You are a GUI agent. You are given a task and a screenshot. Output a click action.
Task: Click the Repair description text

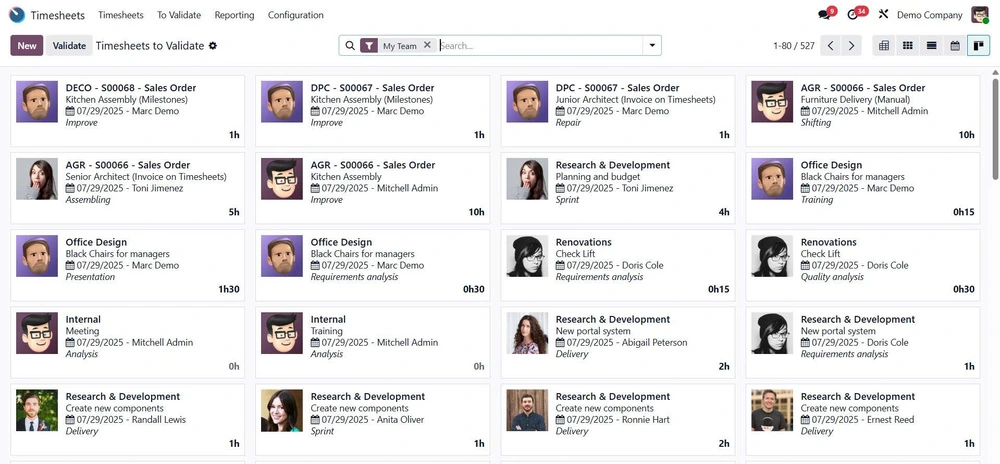click(568, 122)
